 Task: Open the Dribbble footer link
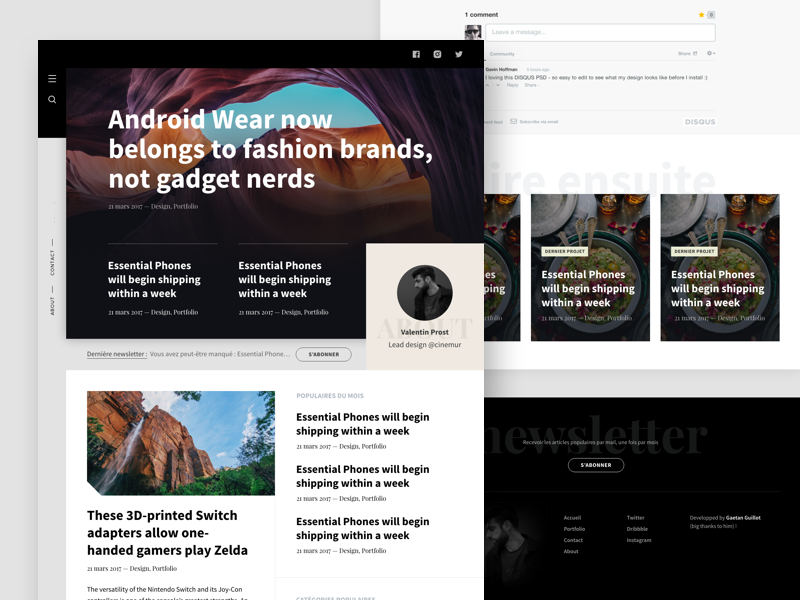[x=637, y=529]
